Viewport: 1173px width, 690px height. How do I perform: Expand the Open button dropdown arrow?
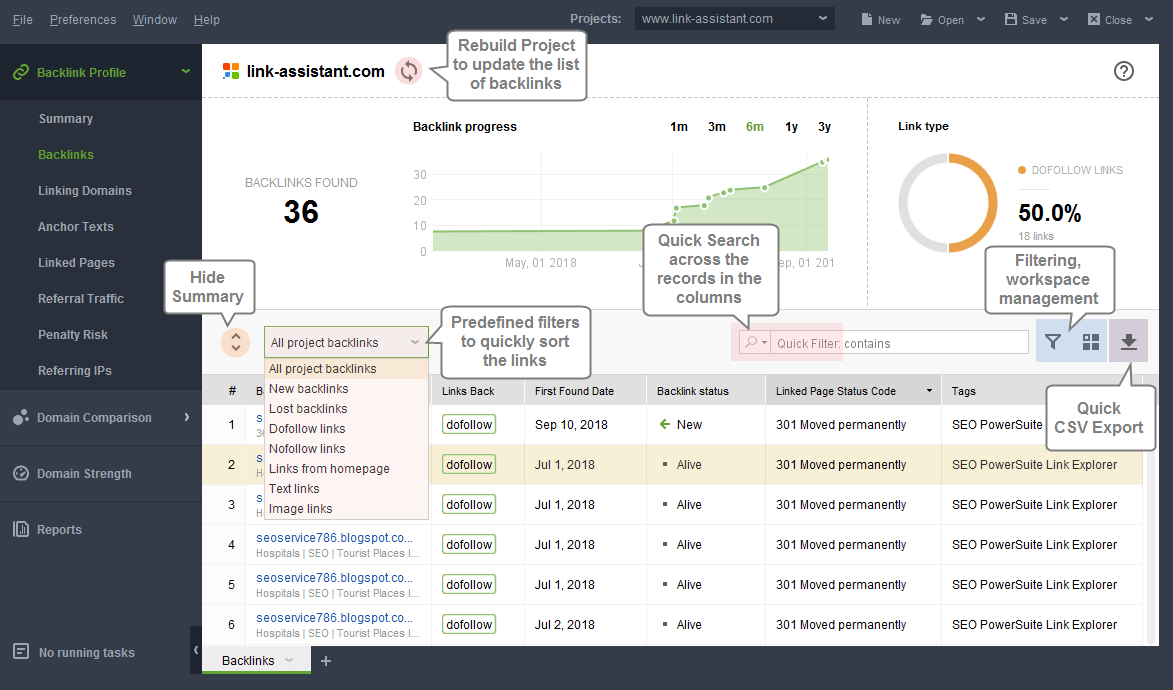pos(981,19)
